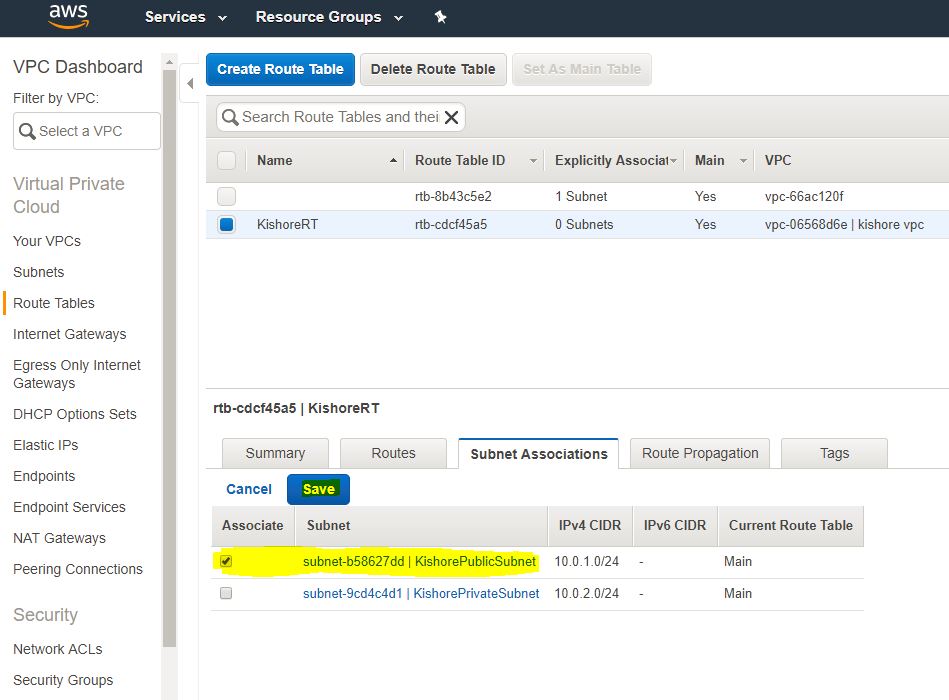This screenshot has height=700, width=949.
Task: Click the magnifier icon in search box
Action: point(230,118)
